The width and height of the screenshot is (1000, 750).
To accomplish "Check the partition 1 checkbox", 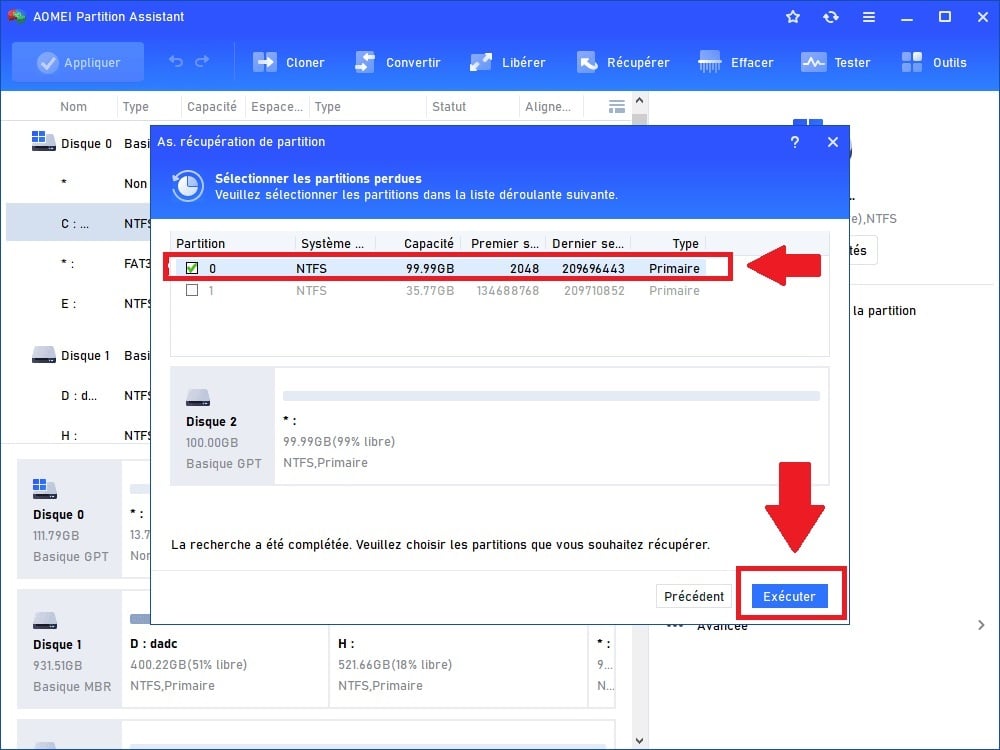I will pos(192,291).
